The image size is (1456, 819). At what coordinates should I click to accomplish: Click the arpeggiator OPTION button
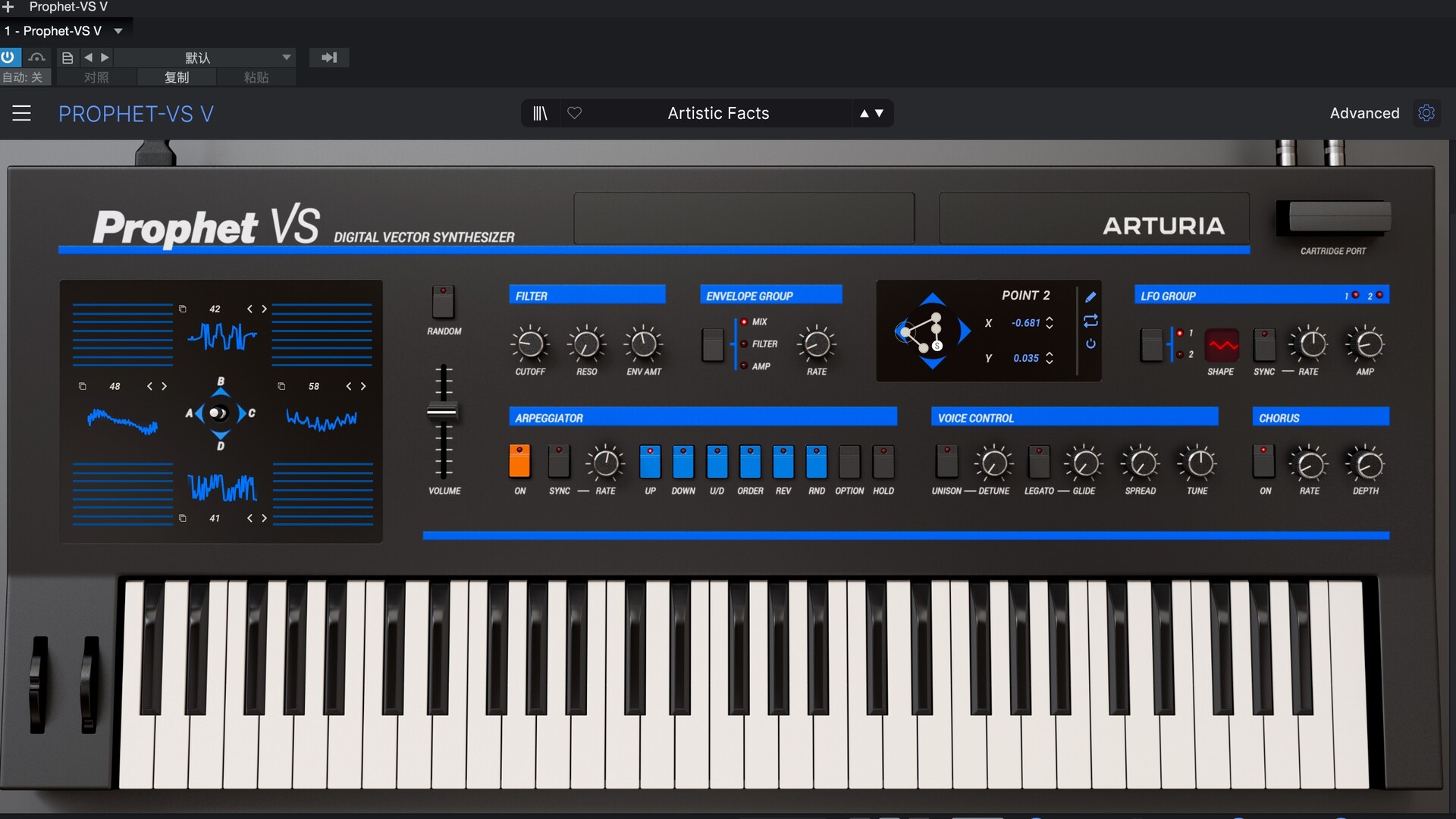[849, 461]
